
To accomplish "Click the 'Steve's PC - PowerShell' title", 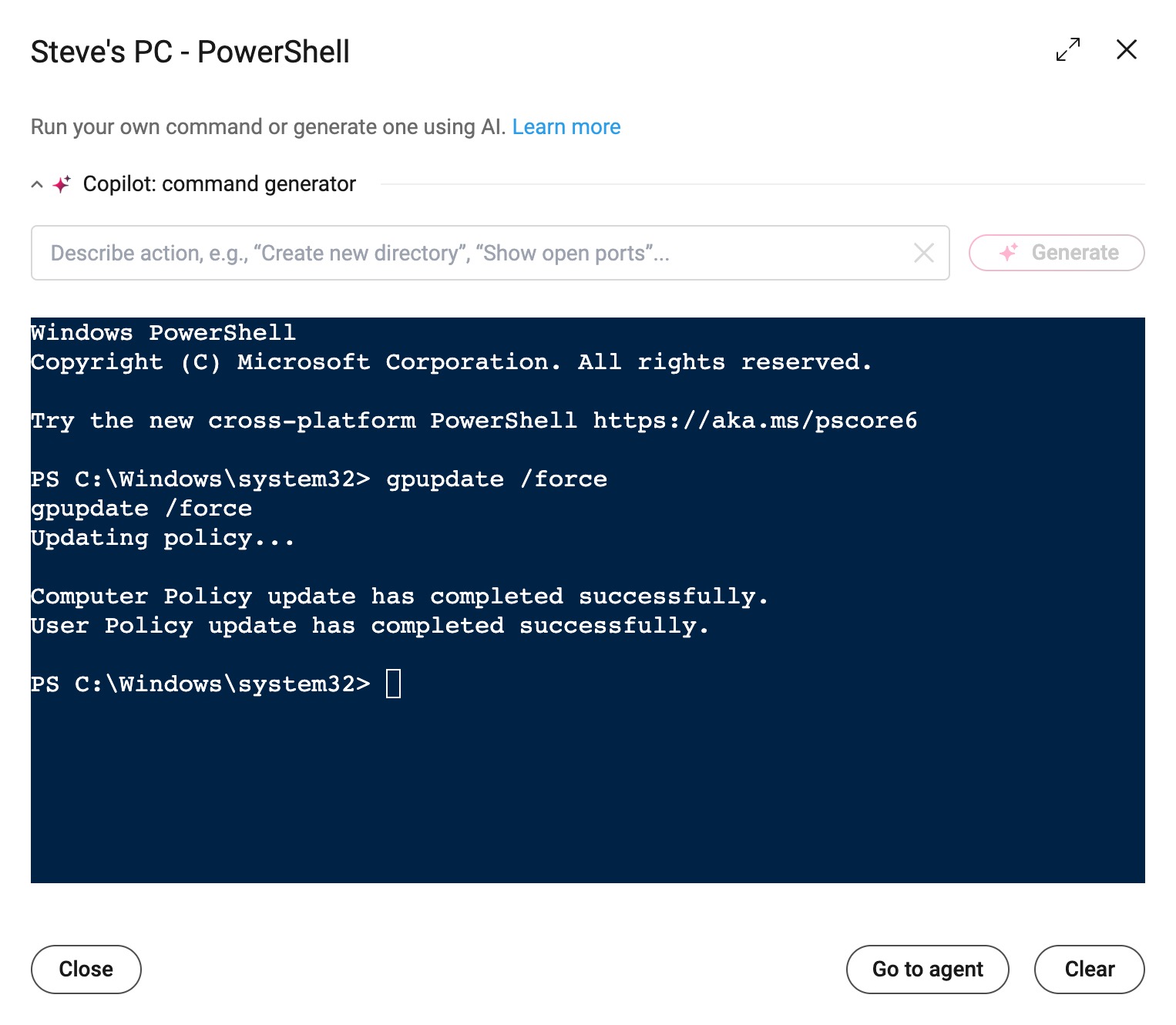I will point(190,52).
